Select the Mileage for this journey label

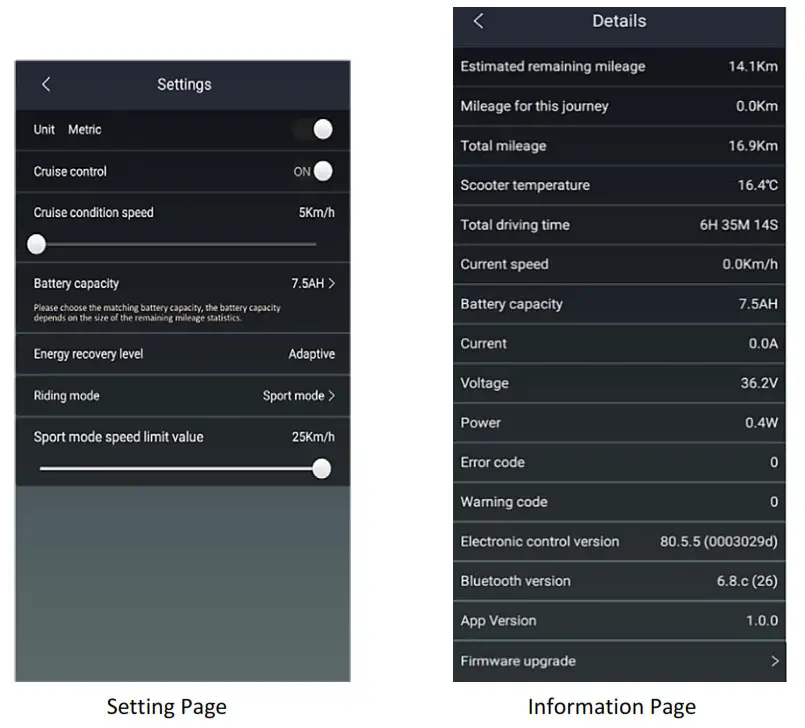click(x=534, y=106)
